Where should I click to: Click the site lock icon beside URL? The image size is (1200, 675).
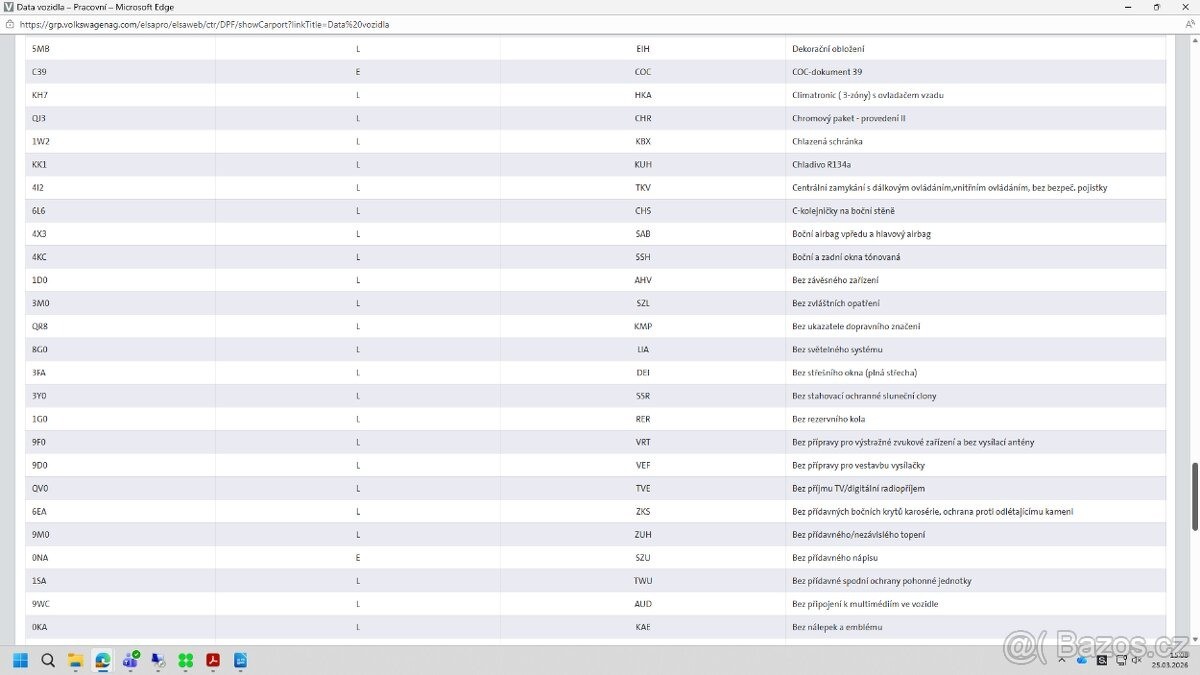[x=9, y=24]
